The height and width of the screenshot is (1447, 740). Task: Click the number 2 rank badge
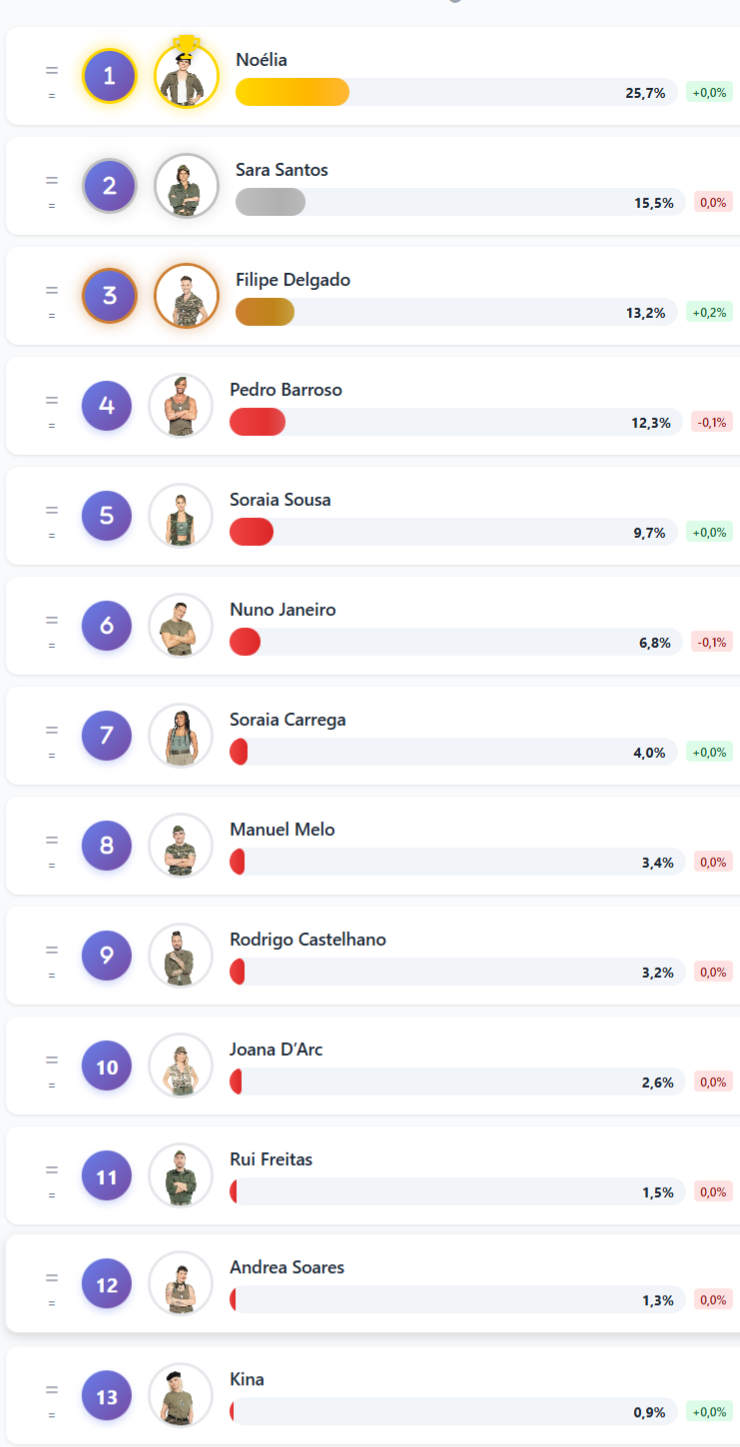tap(109, 186)
